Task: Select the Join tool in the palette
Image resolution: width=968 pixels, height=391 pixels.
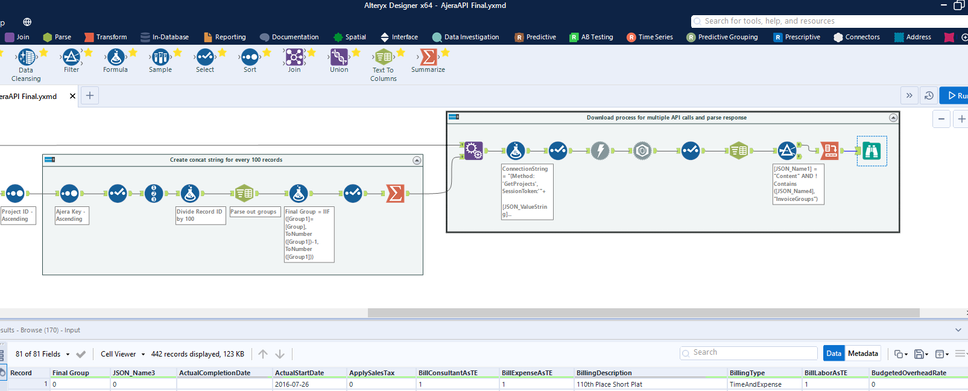Action: pos(294,57)
